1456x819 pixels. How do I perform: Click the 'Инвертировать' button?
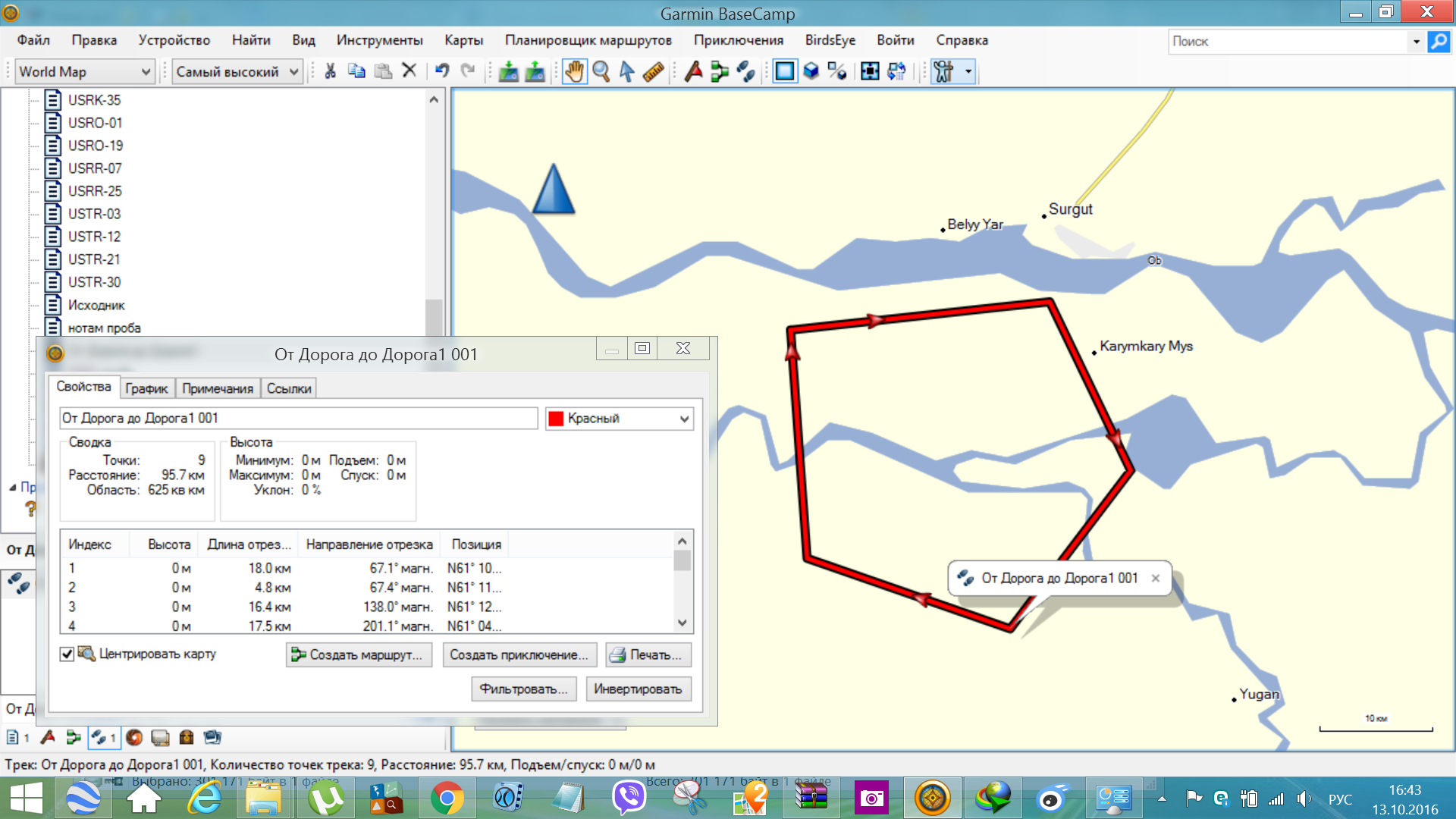(638, 689)
